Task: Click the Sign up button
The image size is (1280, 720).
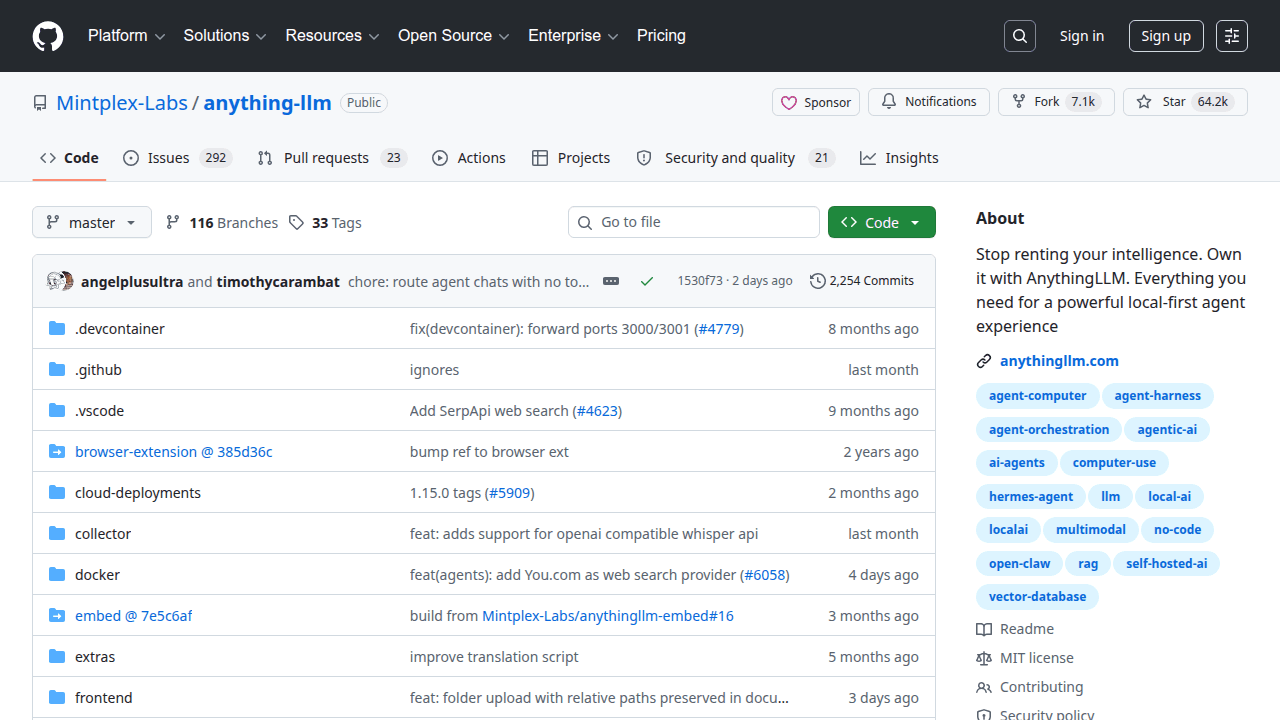Action: (x=1166, y=36)
